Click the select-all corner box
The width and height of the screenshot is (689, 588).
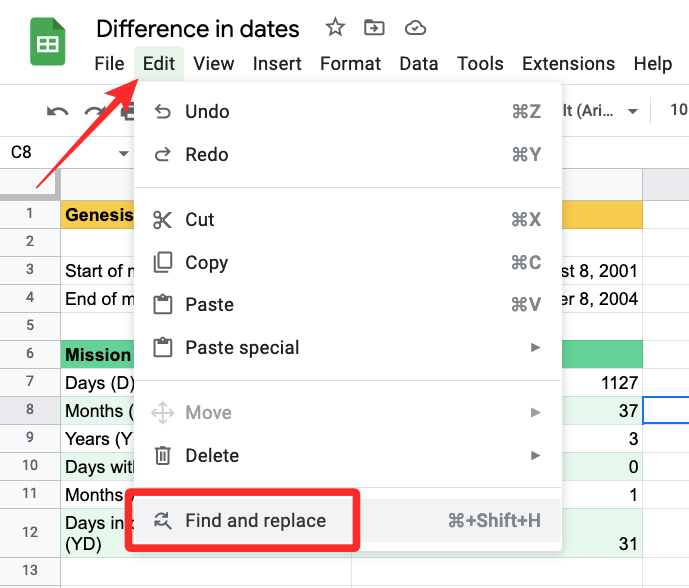[29, 184]
